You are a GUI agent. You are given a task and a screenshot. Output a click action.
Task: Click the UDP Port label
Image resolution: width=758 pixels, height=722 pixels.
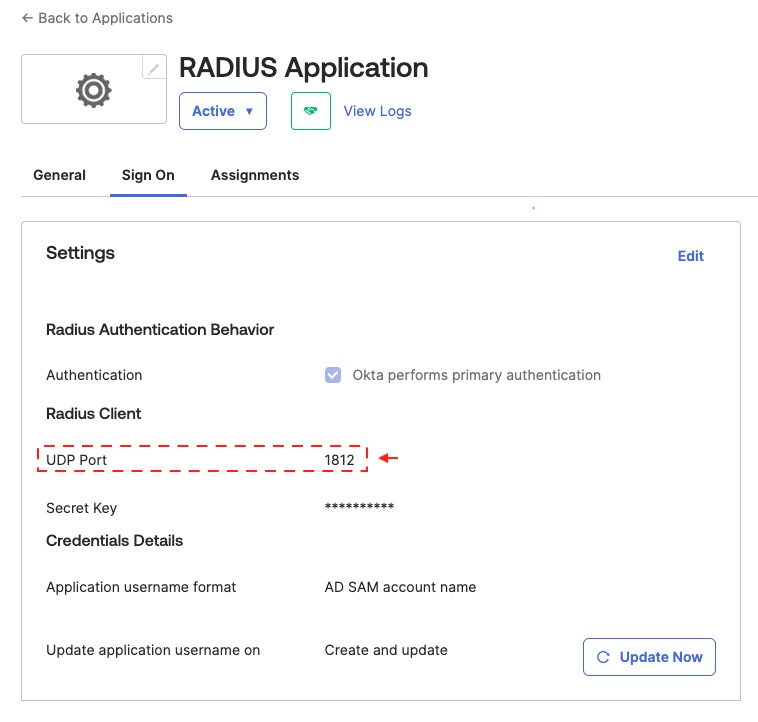point(76,460)
